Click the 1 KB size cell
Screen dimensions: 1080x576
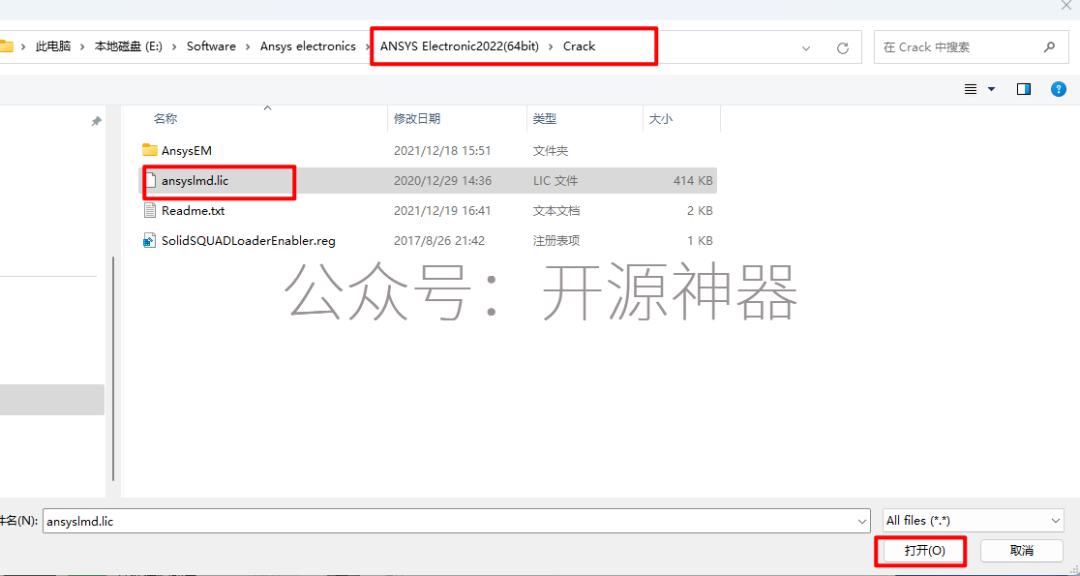[x=699, y=241]
